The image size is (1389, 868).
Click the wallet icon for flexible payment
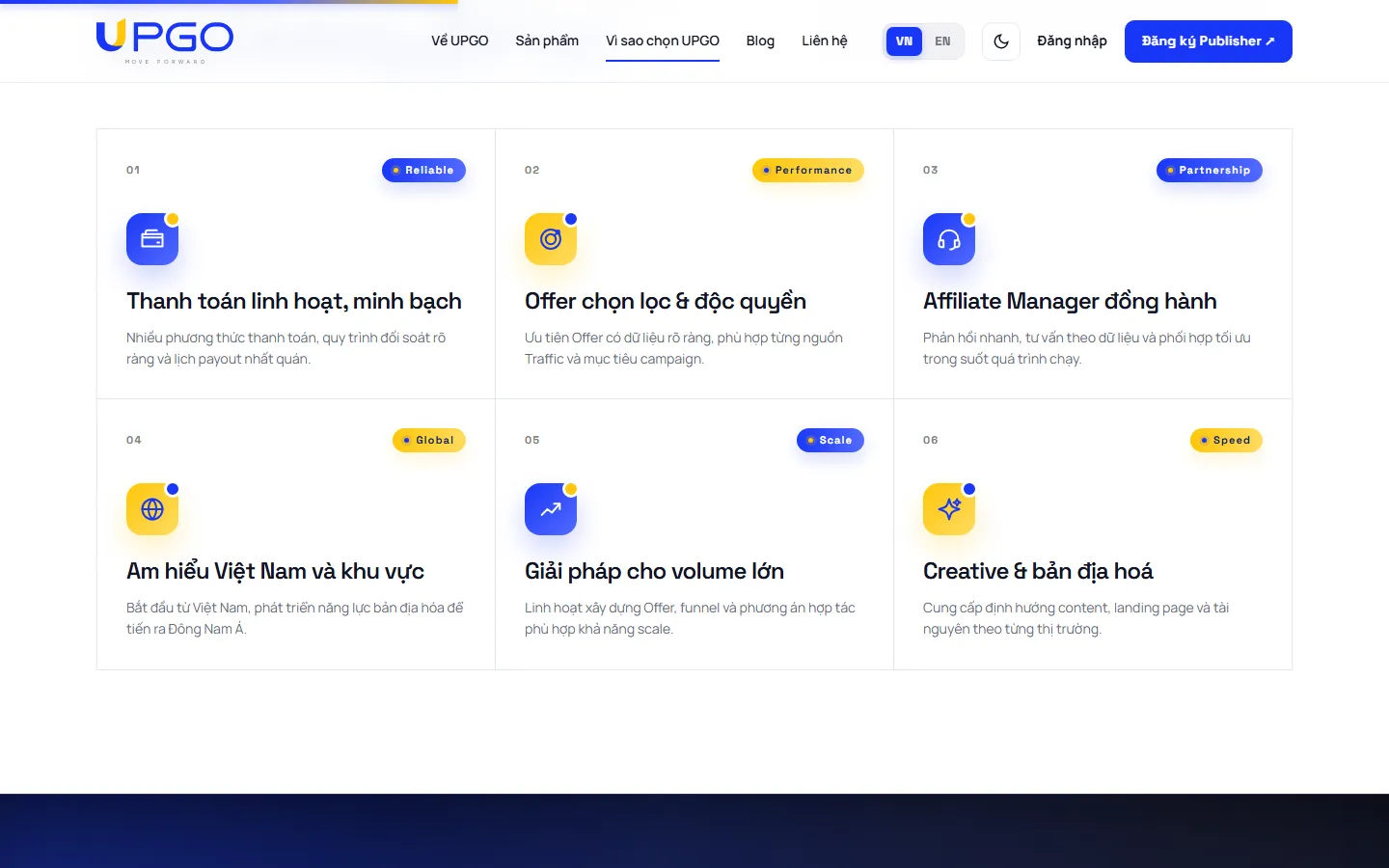pyautogui.click(x=152, y=239)
